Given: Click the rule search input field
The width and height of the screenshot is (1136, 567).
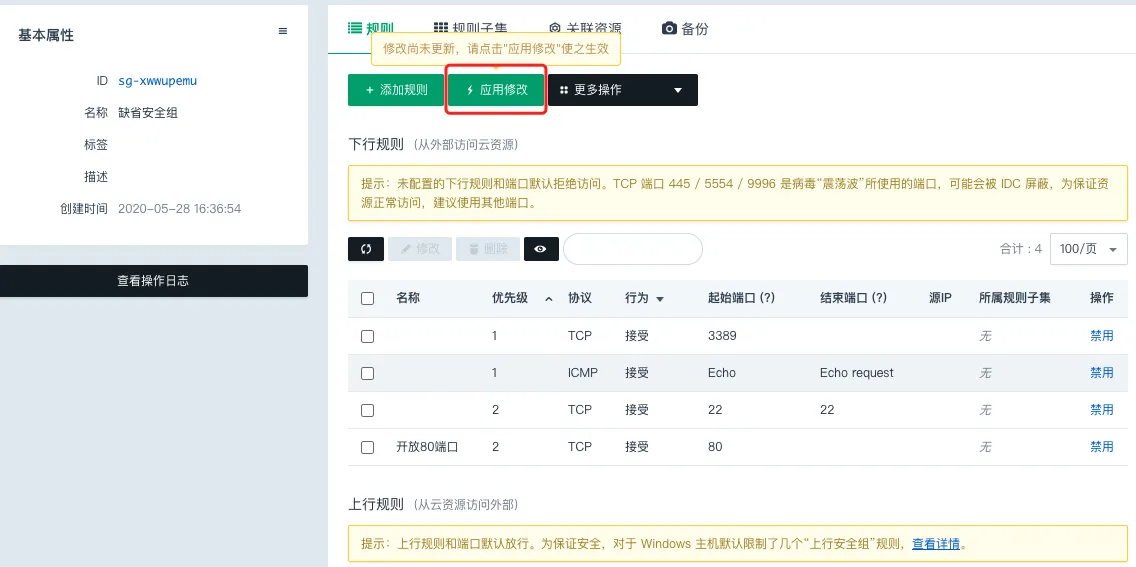Looking at the screenshot, I should [632, 249].
